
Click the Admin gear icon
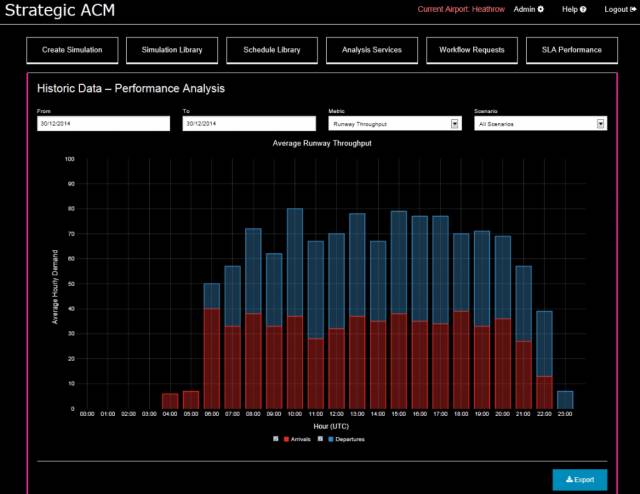541,9
